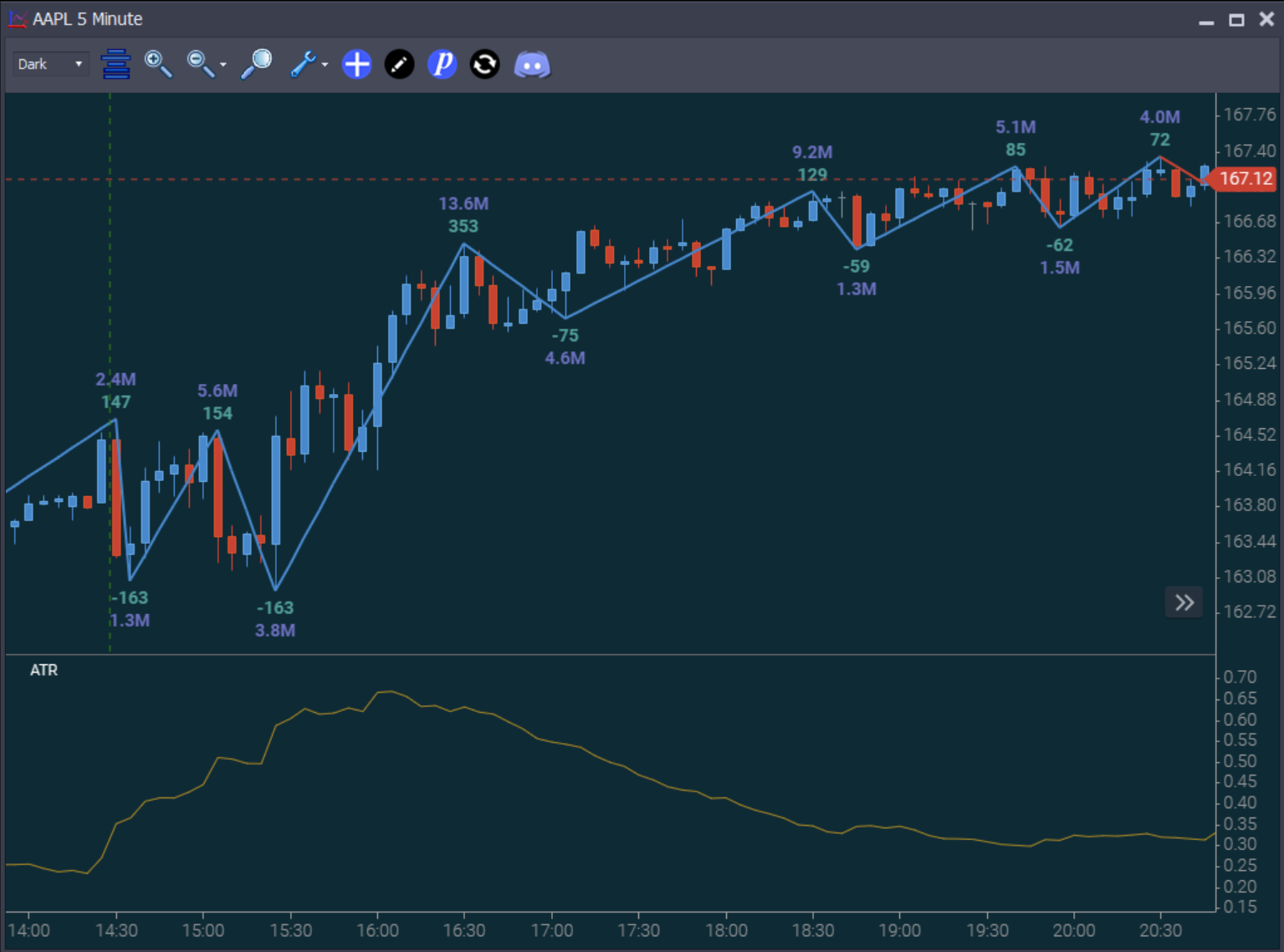The width and height of the screenshot is (1284, 952).
Task: Click the 0.30 ATR axis label
Action: pos(1240,844)
